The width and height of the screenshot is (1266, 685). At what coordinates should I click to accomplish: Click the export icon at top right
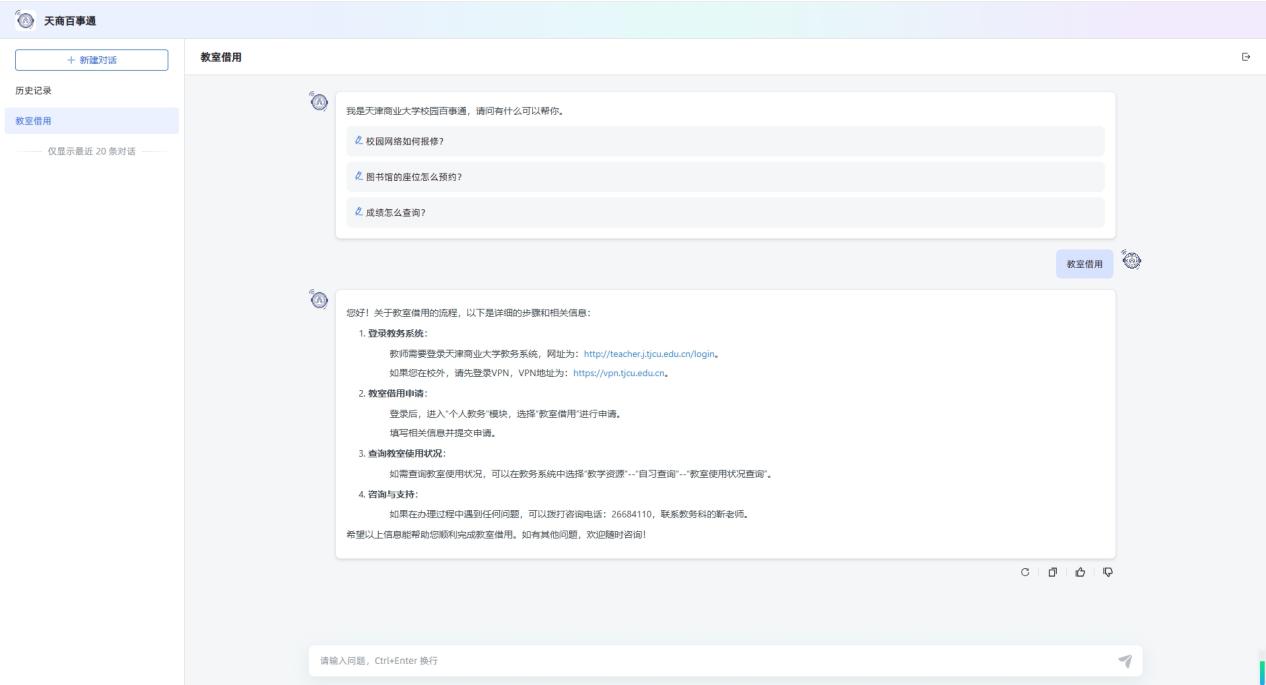(1245, 57)
